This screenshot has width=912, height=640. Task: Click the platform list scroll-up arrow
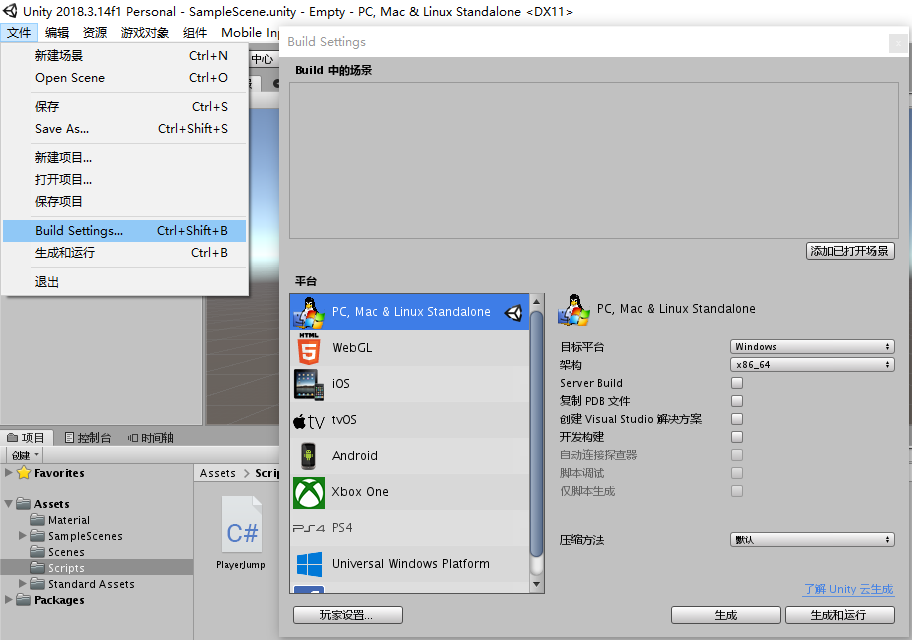pyautogui.click(x=536, y=301)
